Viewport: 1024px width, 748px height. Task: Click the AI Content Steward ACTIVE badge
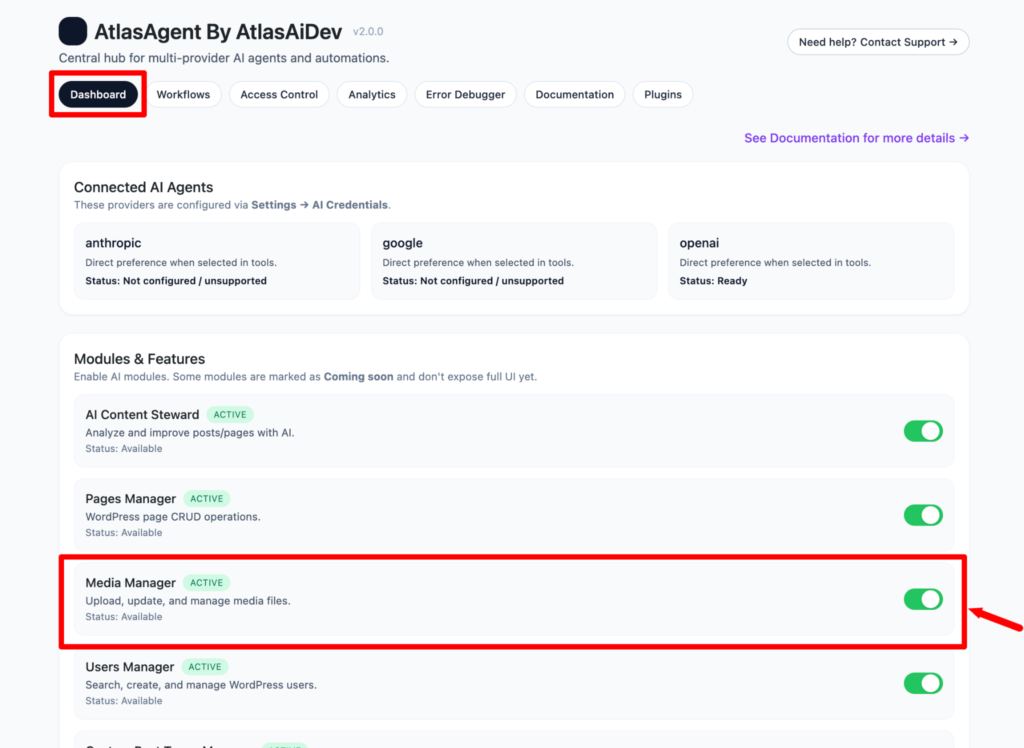(x=230, y=414)
